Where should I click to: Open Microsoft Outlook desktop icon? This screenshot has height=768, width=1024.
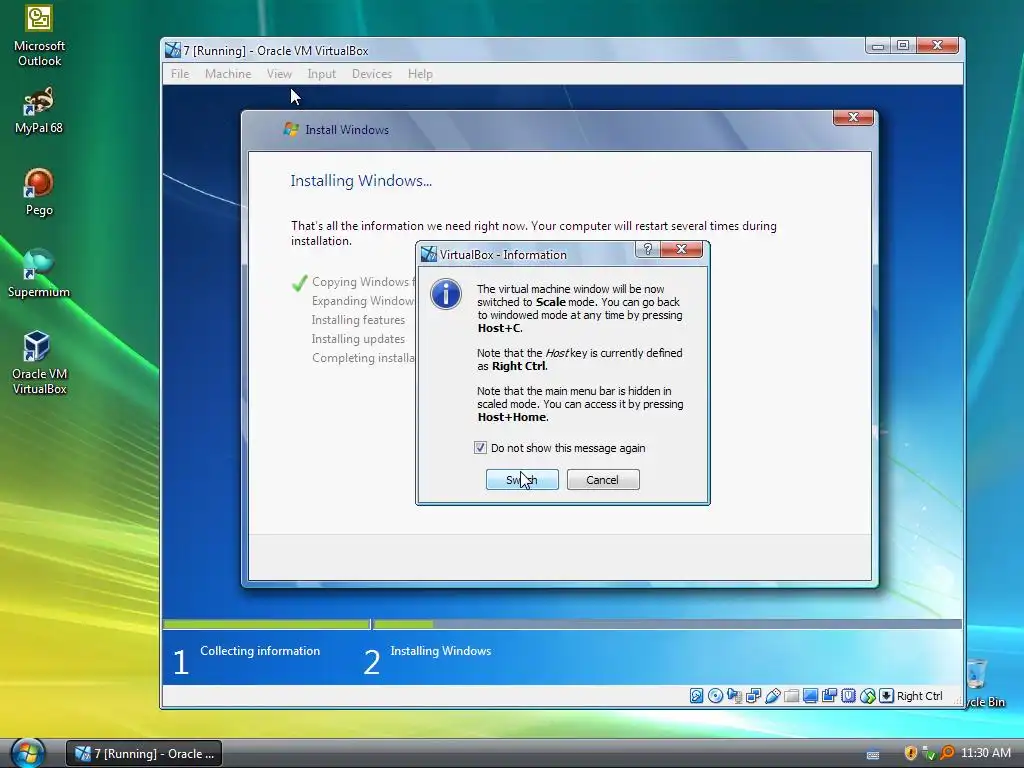coord(39,36)
